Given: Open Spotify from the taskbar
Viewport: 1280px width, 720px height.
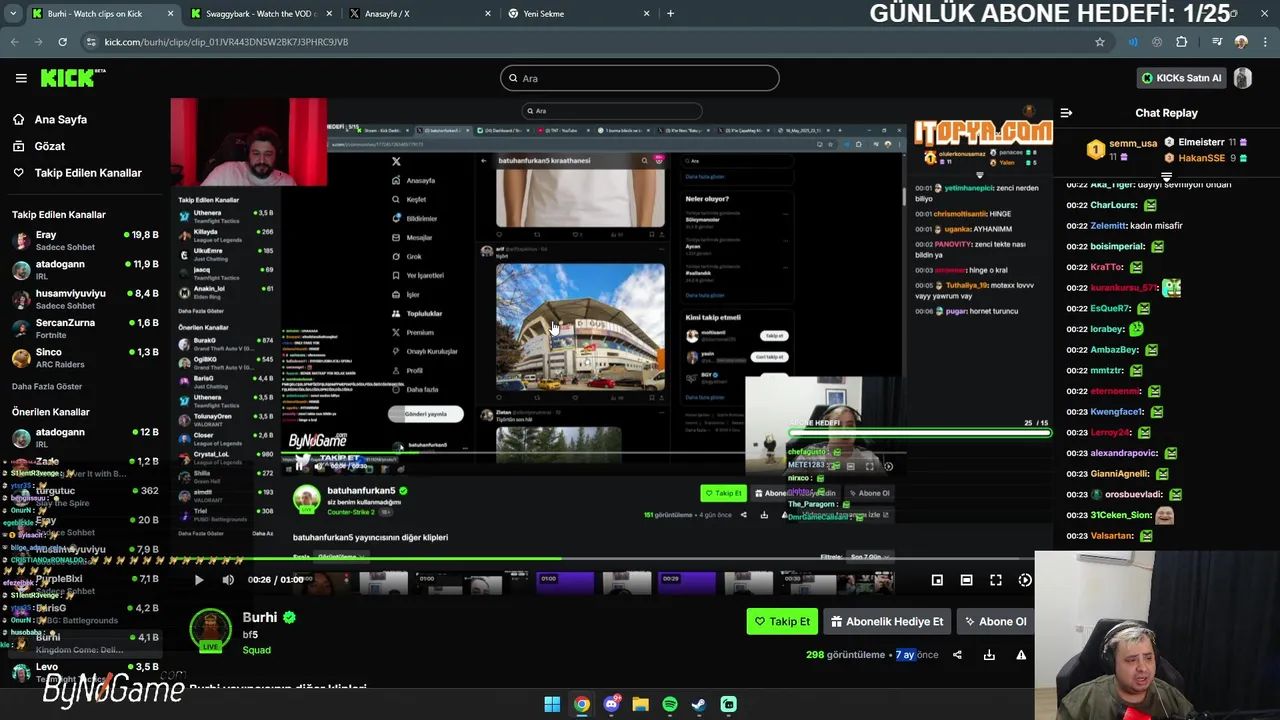Looking at the screenshot, I should coord(670,704).
